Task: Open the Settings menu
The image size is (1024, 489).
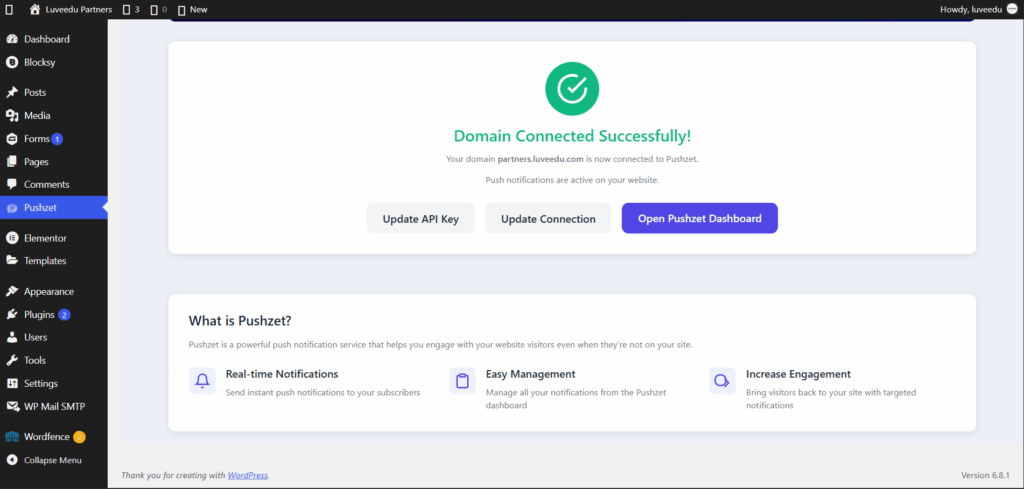Action: pyautogui.click(x=54, y=383)
